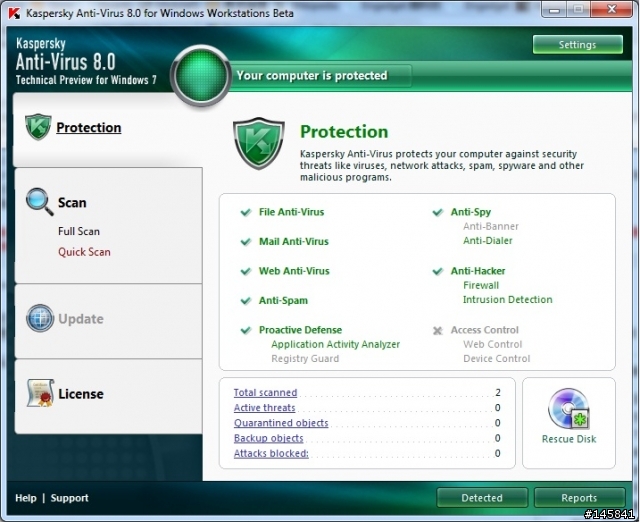Minimize the Kaspersky window
Viewport: 640px width, 522px height.
[554, 9]
